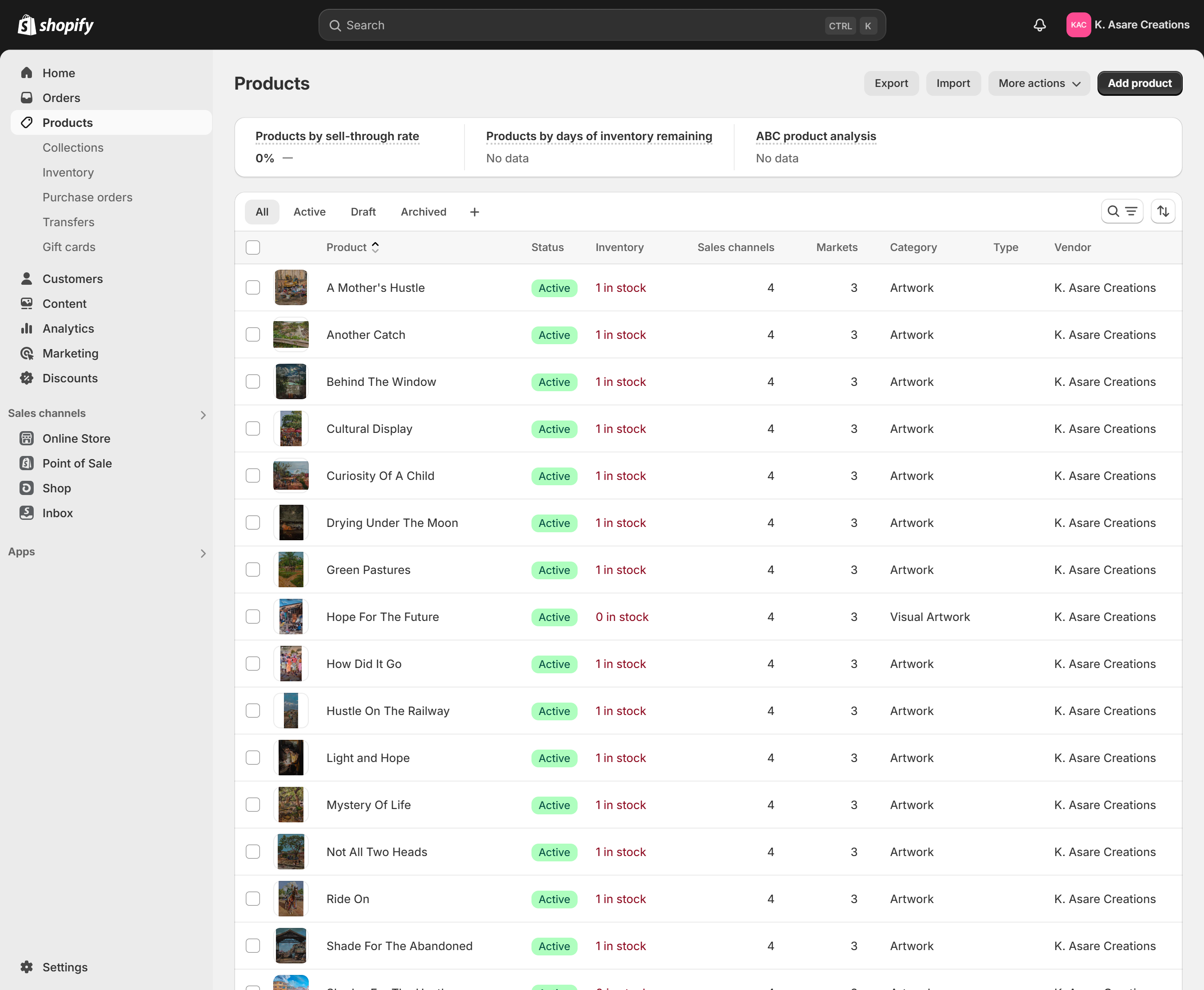Open the Point of Sale channel
This screenshot has height=990, width=1204.
(76, 463)
